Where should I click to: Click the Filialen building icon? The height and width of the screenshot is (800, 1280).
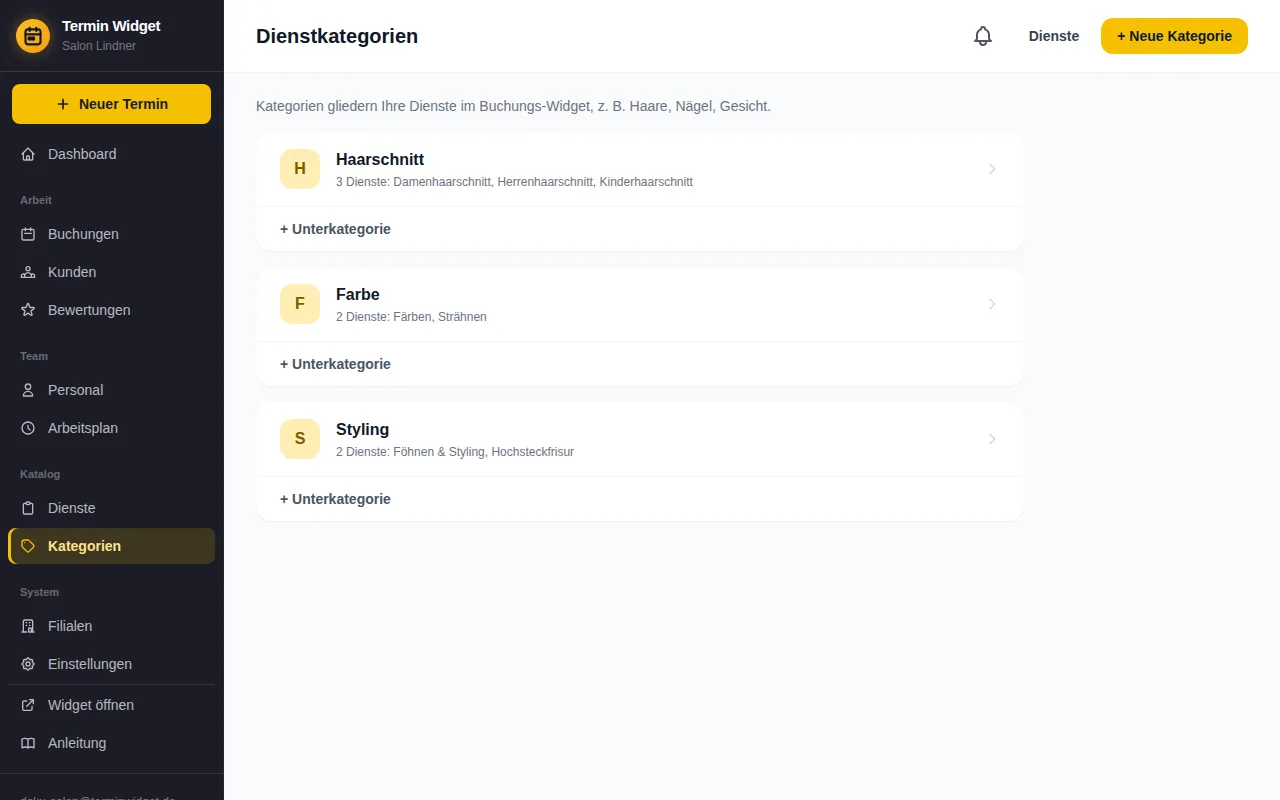(28, 626)
